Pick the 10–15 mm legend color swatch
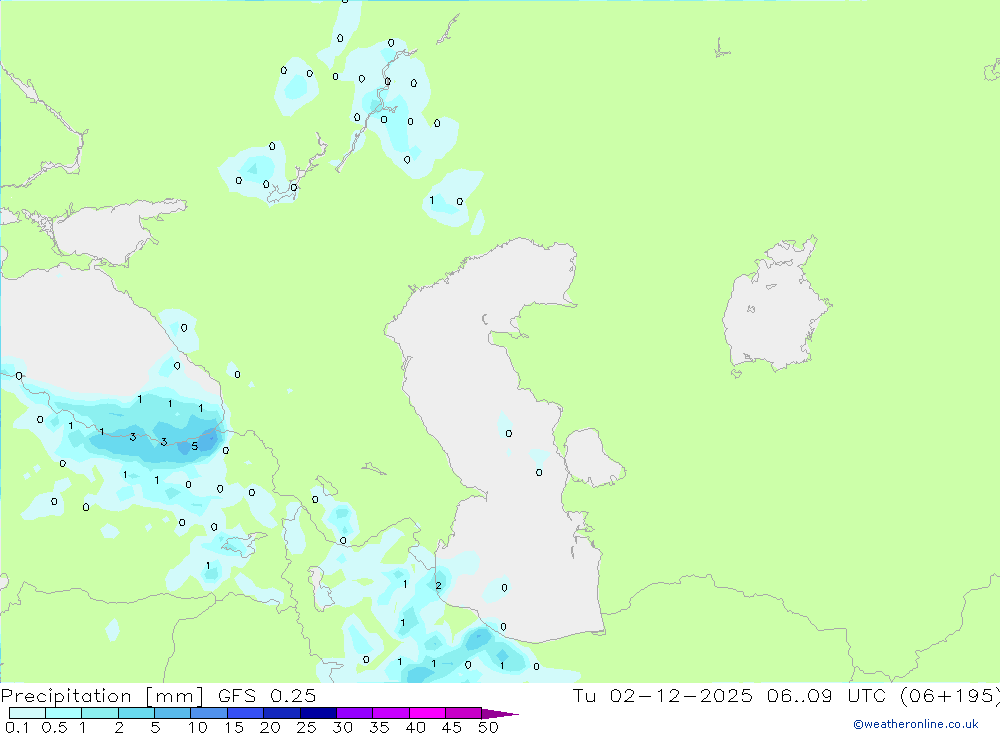The width and height of the screenshot is (1000, 733). pos(209,713)
